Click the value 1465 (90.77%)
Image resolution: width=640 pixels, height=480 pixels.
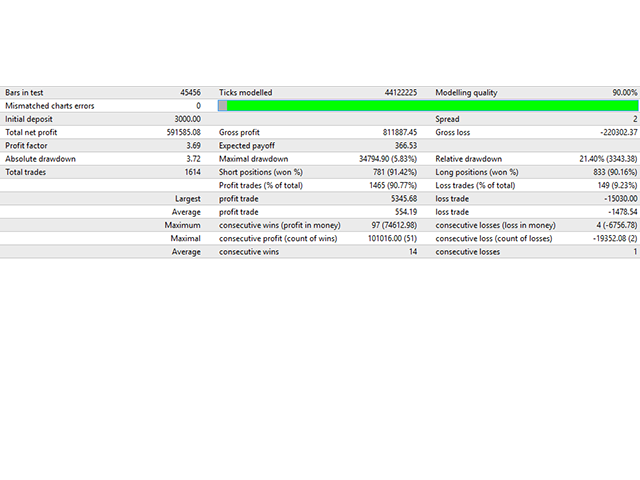pyautogui.click(x=393, y=185)
